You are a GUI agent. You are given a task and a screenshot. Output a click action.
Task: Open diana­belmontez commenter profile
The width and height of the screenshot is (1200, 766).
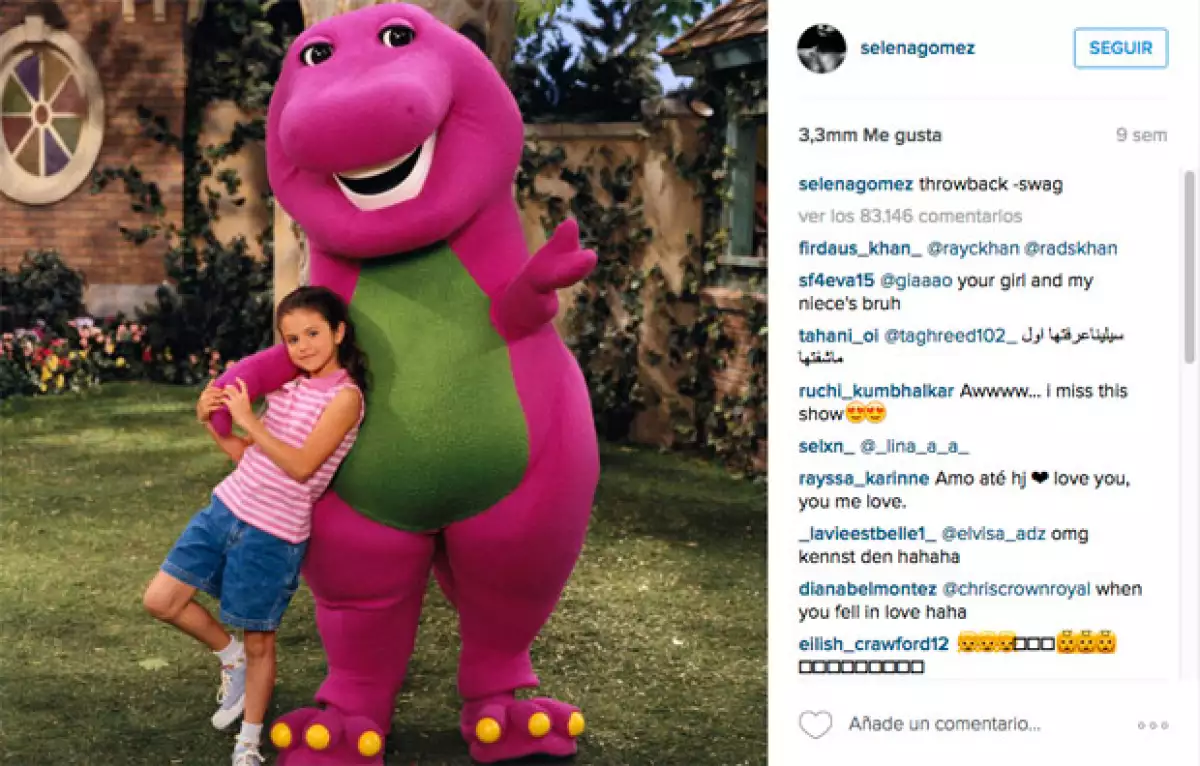(868, 589)
